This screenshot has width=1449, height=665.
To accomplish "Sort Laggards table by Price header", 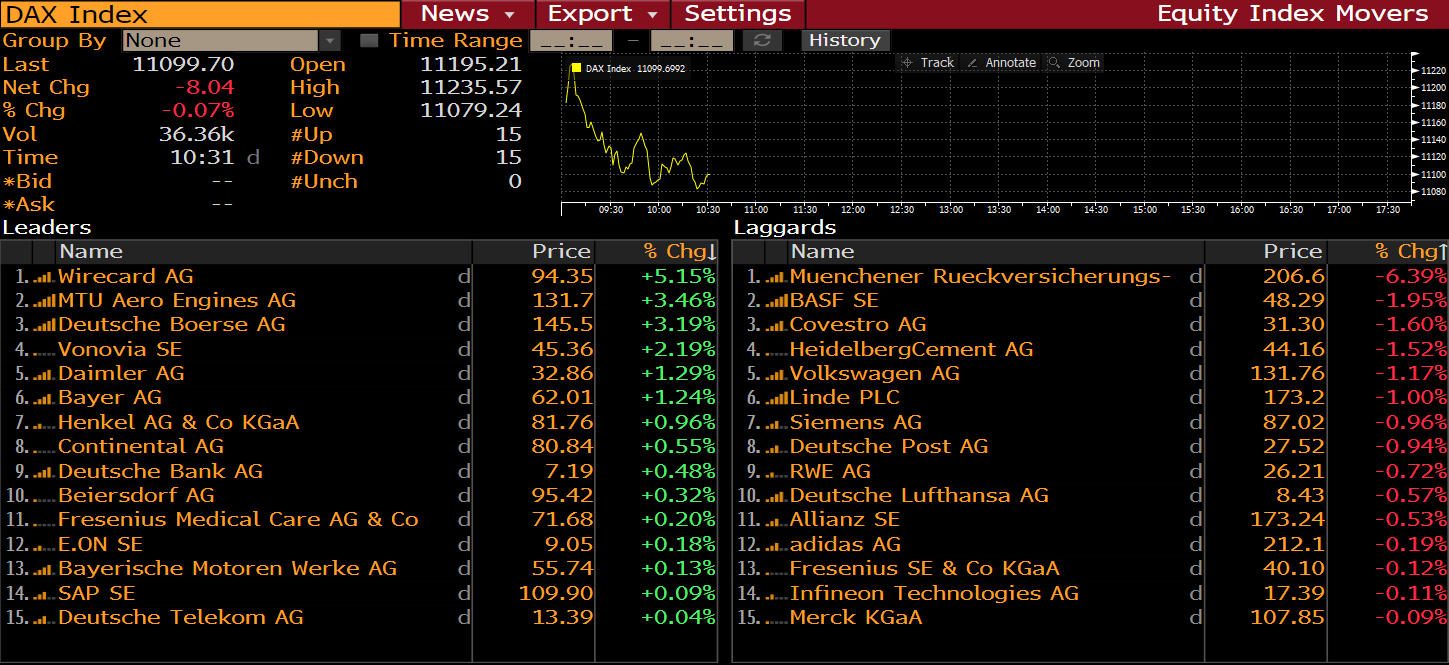I will point(1293,251).
